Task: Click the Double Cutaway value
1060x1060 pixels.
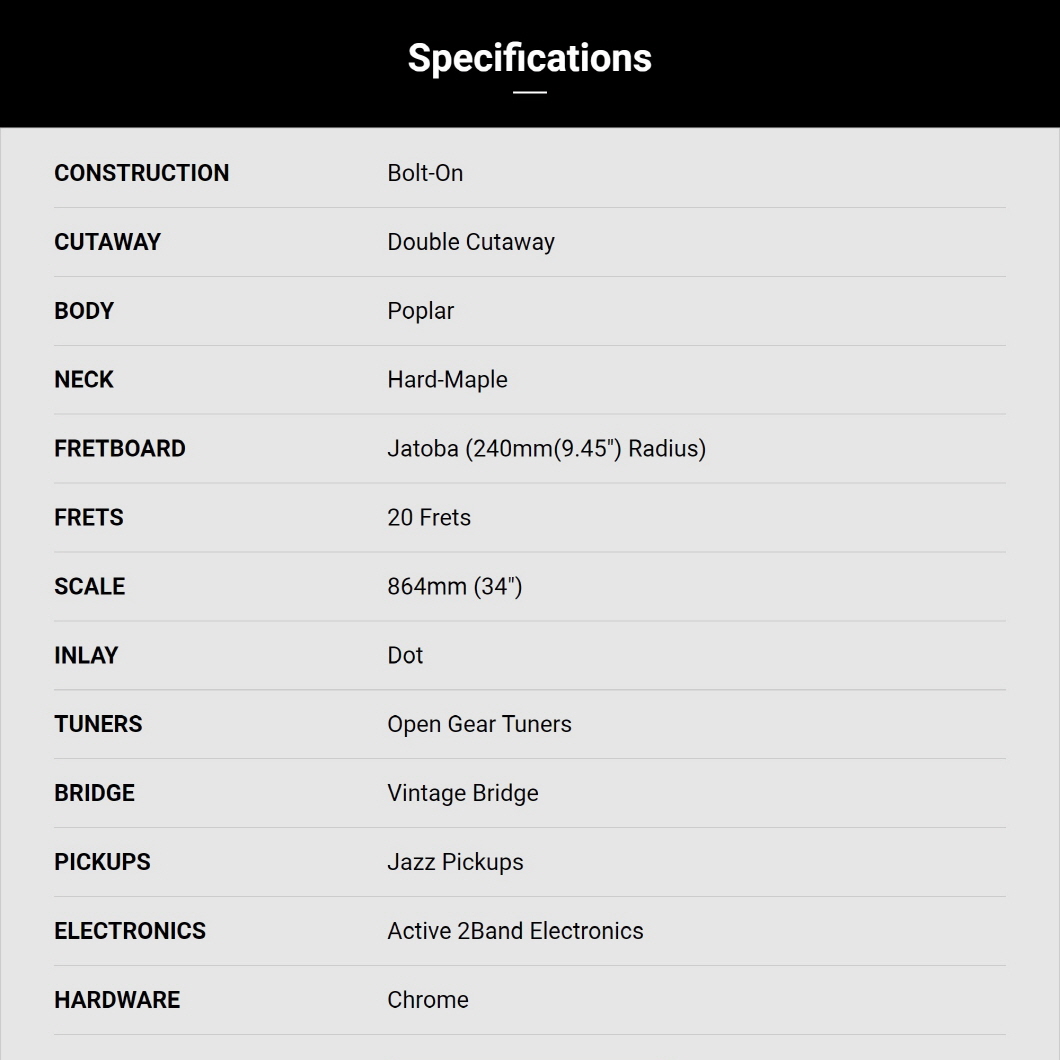Action: point(471,242)
